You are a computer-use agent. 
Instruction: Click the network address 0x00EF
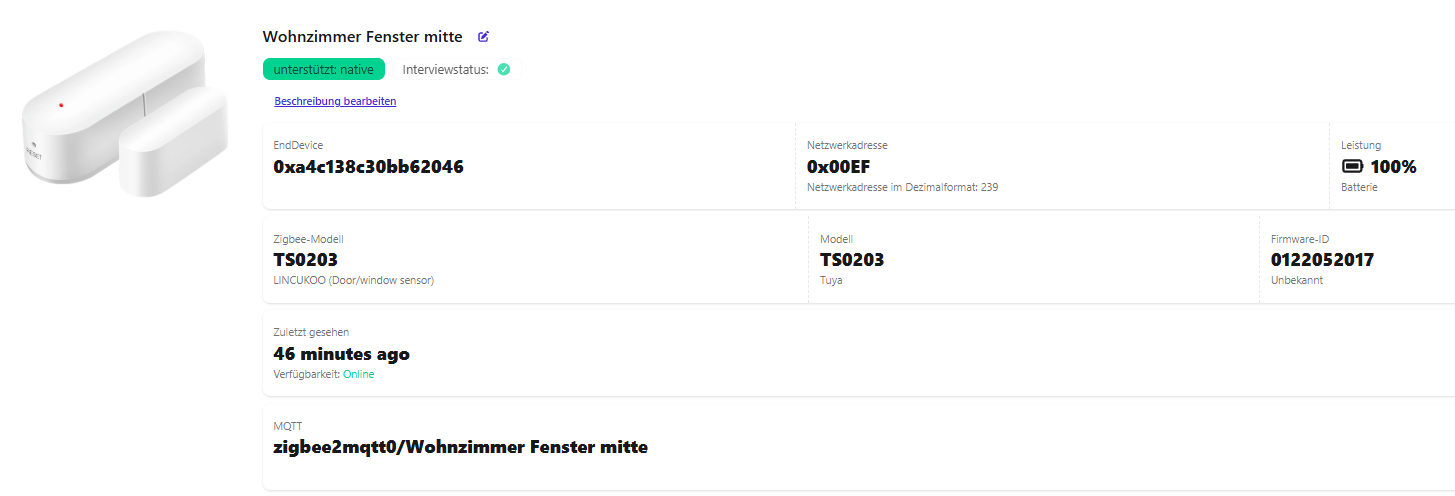click(x=838, y=167)
